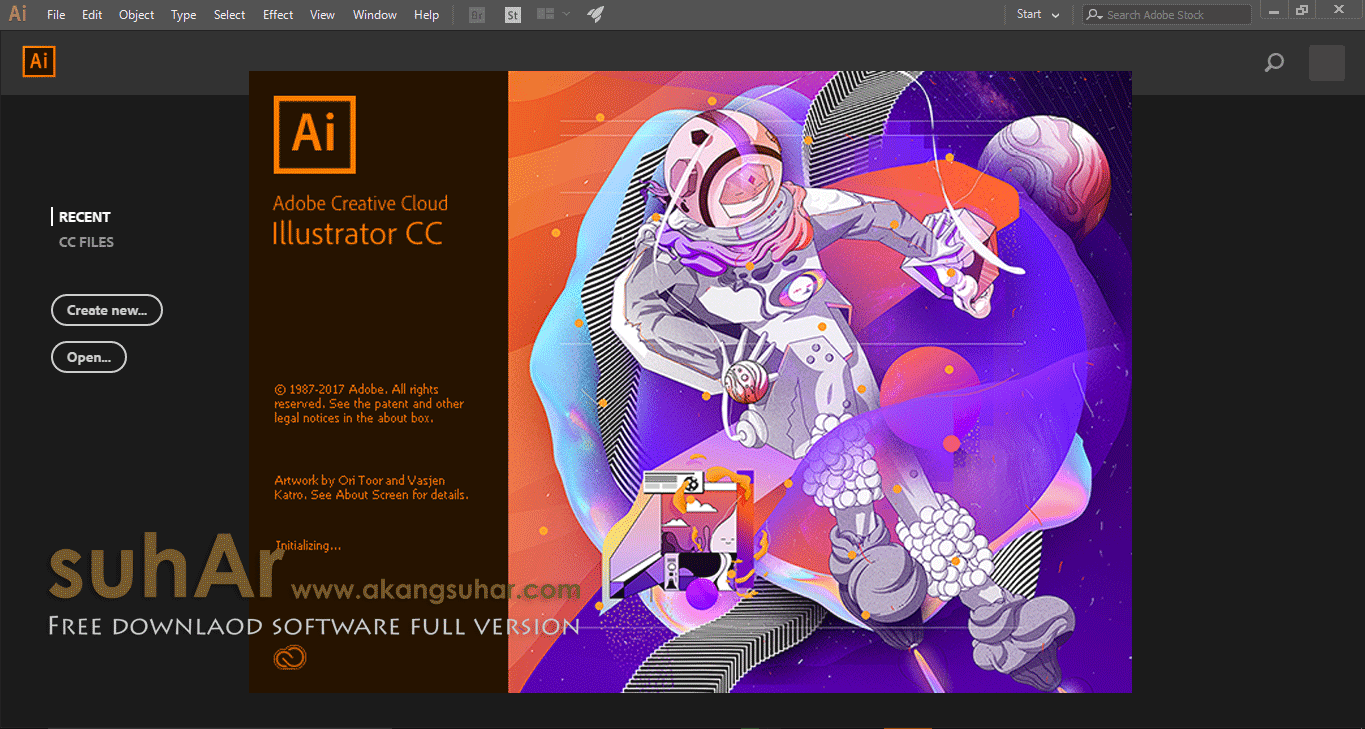Click the magnifier search icon on the Start workspace
The height and width of the screenshot is (729, 1365).
click(x=1274, y=63)
